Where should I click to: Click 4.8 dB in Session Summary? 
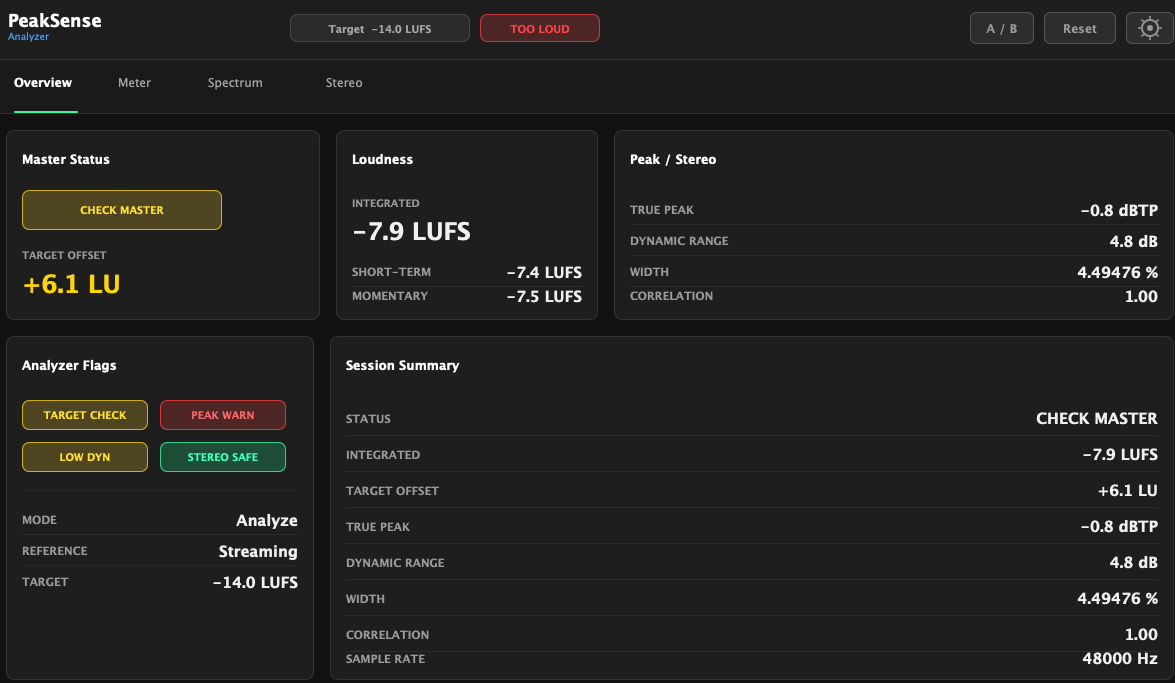coord(1133,562)
